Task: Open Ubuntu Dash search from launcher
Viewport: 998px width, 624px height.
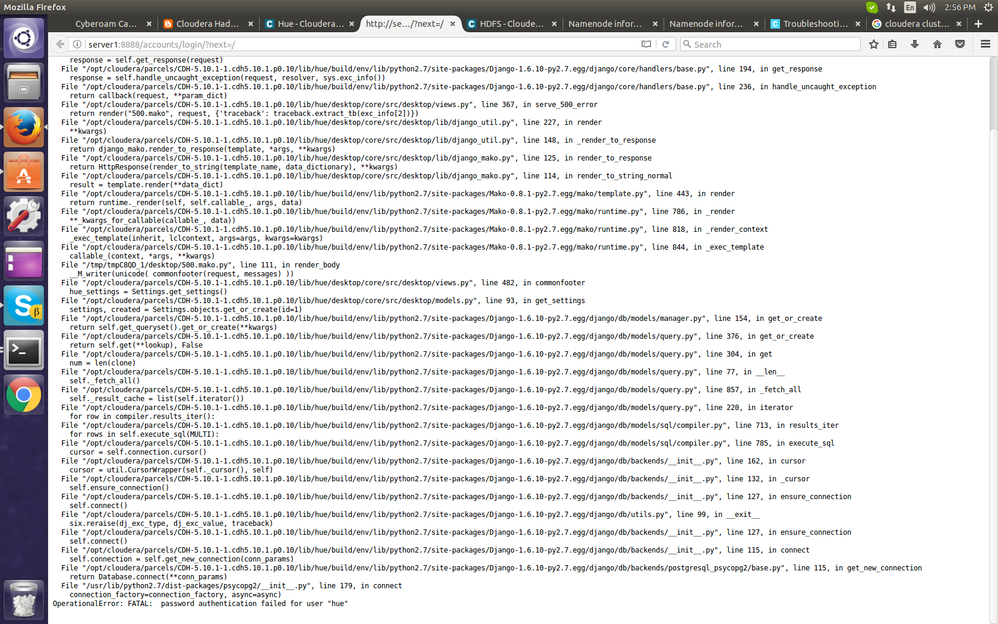Action: click(24, 38)
